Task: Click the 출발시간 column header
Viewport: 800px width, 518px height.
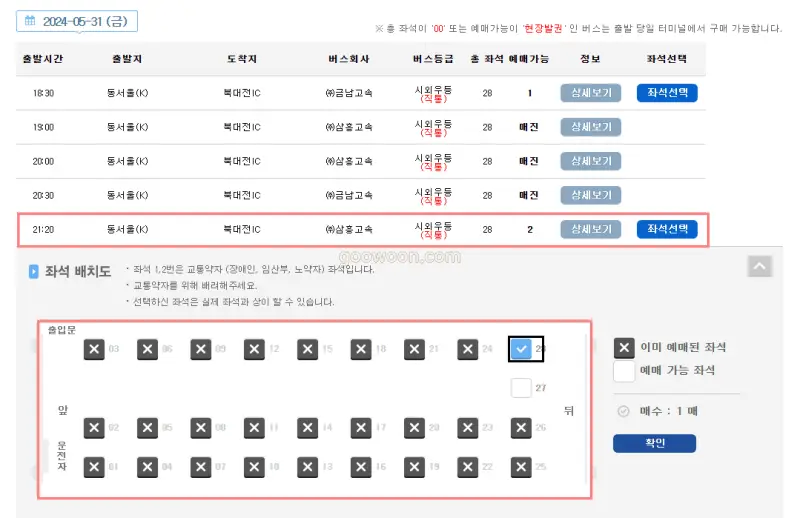Action: (43, 59)
